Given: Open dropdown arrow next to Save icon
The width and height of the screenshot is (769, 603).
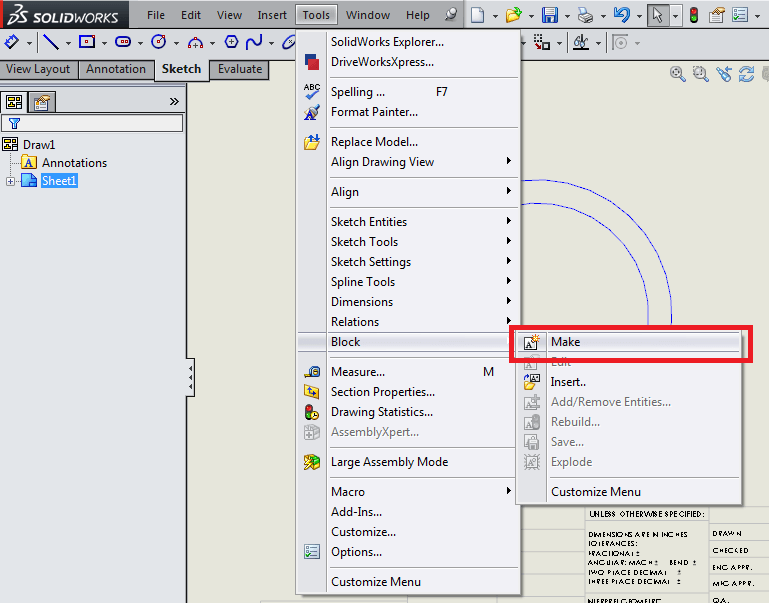Looking at the screenshot, I should (567, 16).
